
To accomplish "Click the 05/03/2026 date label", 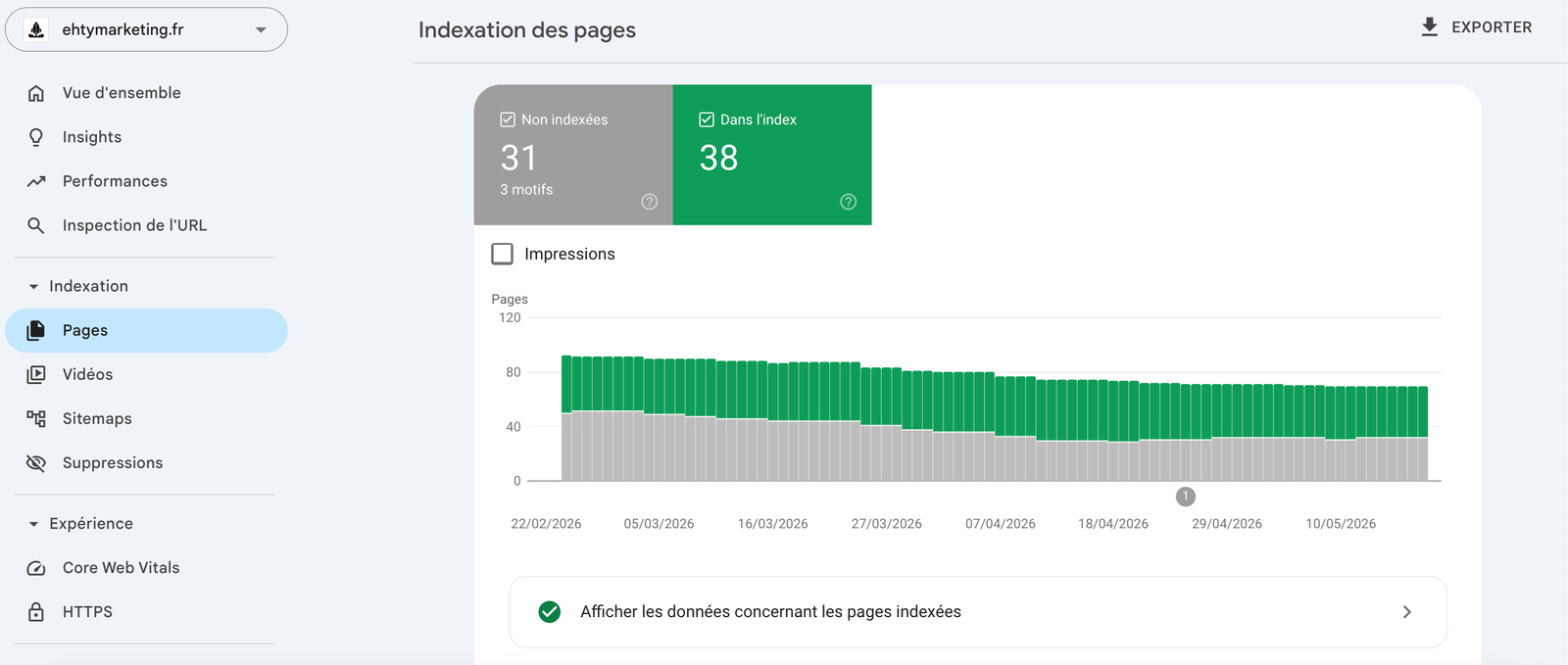I will pos(659,524).
